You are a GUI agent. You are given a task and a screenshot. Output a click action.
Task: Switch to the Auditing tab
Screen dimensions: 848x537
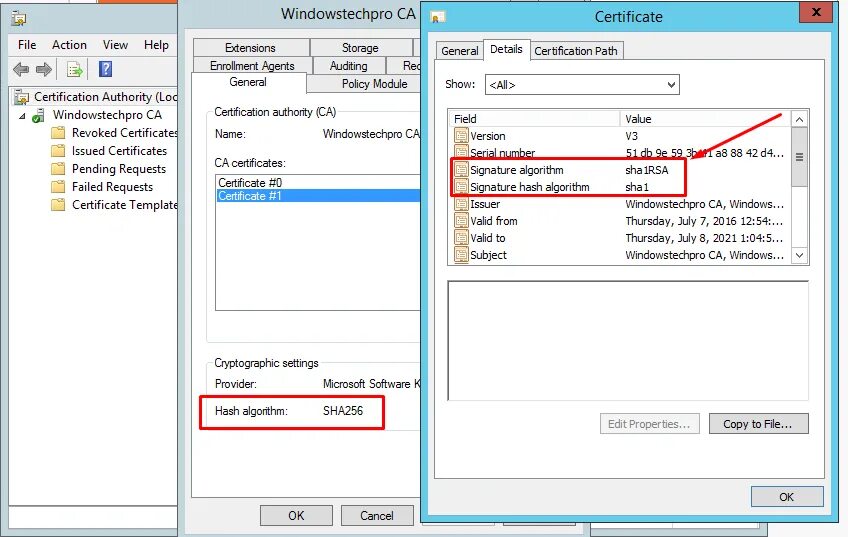click(x=349, y=65)
